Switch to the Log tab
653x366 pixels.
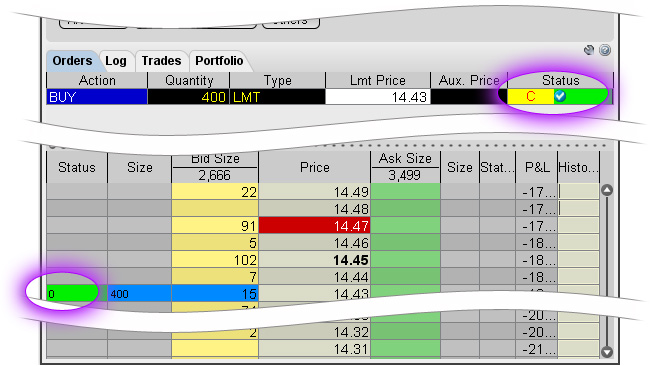coord(116,61)
